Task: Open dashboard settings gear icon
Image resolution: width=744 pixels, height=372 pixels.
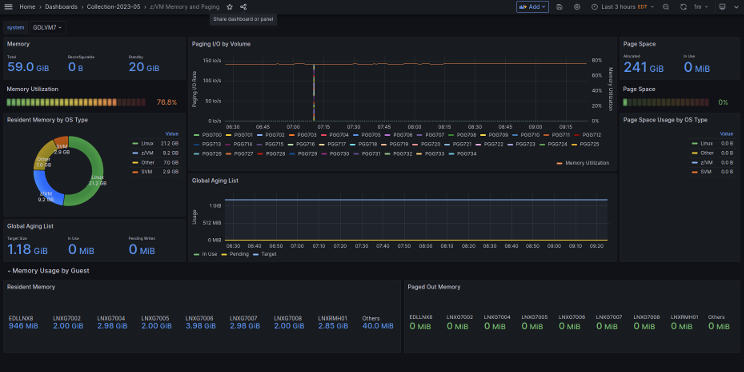Action: click(x=577, y=7)
